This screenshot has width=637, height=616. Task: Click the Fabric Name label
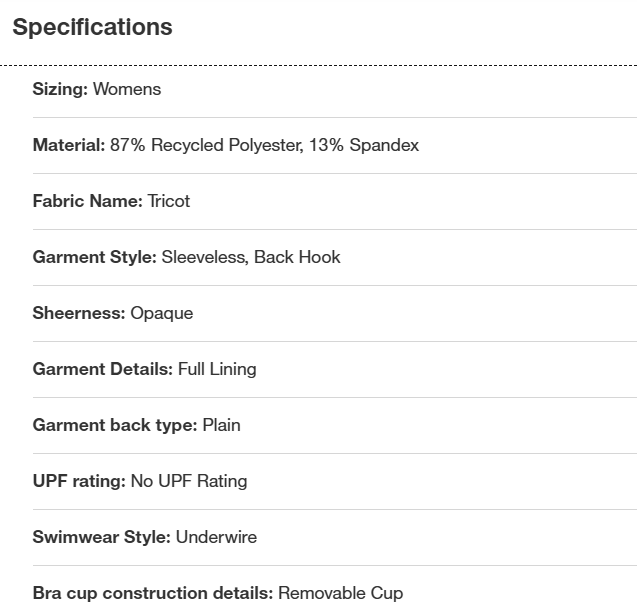coord(87,201)
